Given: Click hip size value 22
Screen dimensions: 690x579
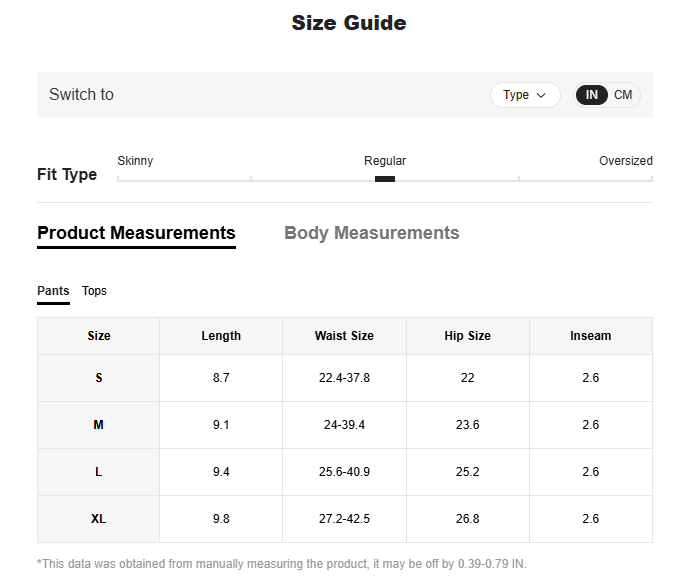Looking at the screenshot, I should 467,378.
